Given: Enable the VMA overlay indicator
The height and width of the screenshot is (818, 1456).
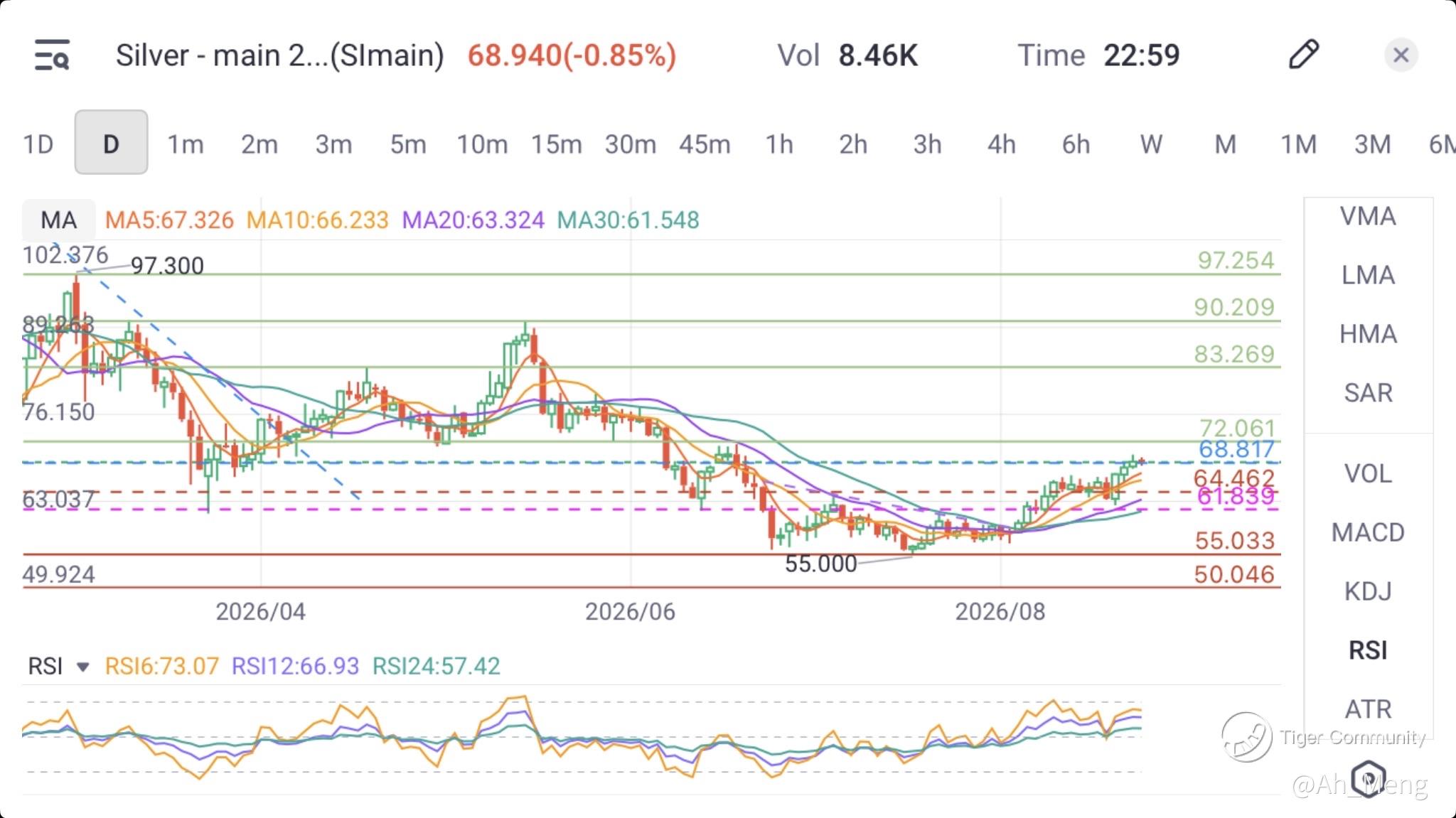Looking at the screenshot, I should pyautogui.click(x=1368, y=216).
